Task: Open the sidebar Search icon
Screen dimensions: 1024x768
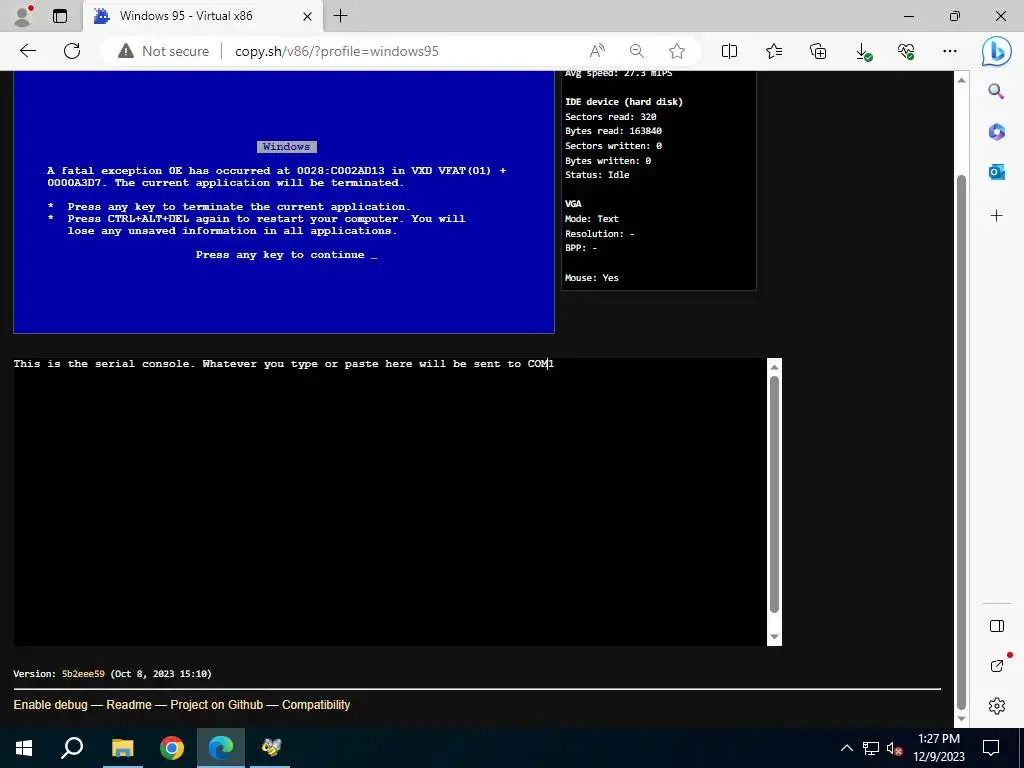Action: pyautogui.click(x=997, y=91)
